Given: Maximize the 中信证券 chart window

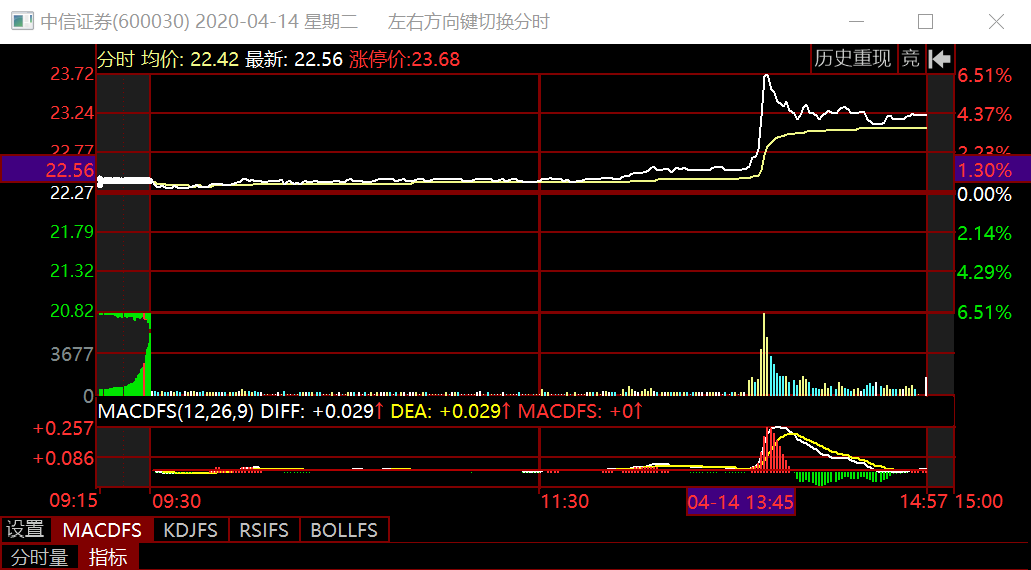Looking at the screenshot, I should [925, 22].
